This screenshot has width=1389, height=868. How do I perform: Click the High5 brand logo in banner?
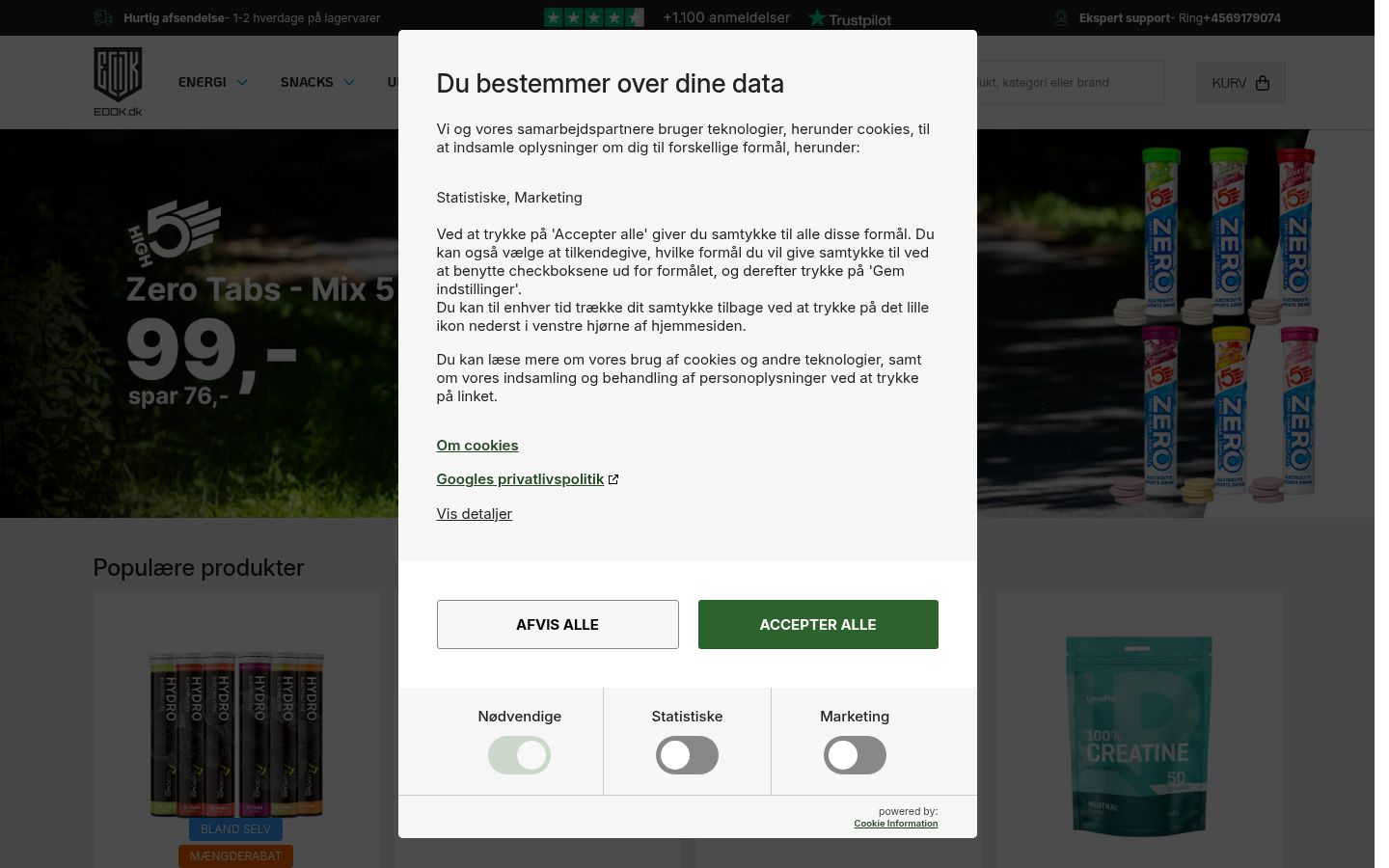coord(174,231)
